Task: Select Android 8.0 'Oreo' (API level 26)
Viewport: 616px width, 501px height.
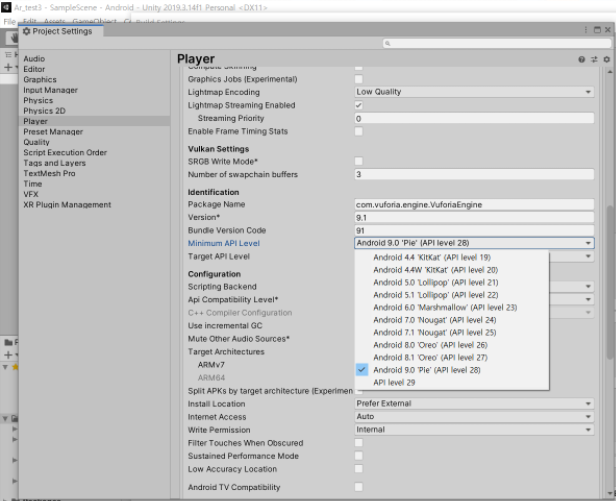Action: (452, 345)
